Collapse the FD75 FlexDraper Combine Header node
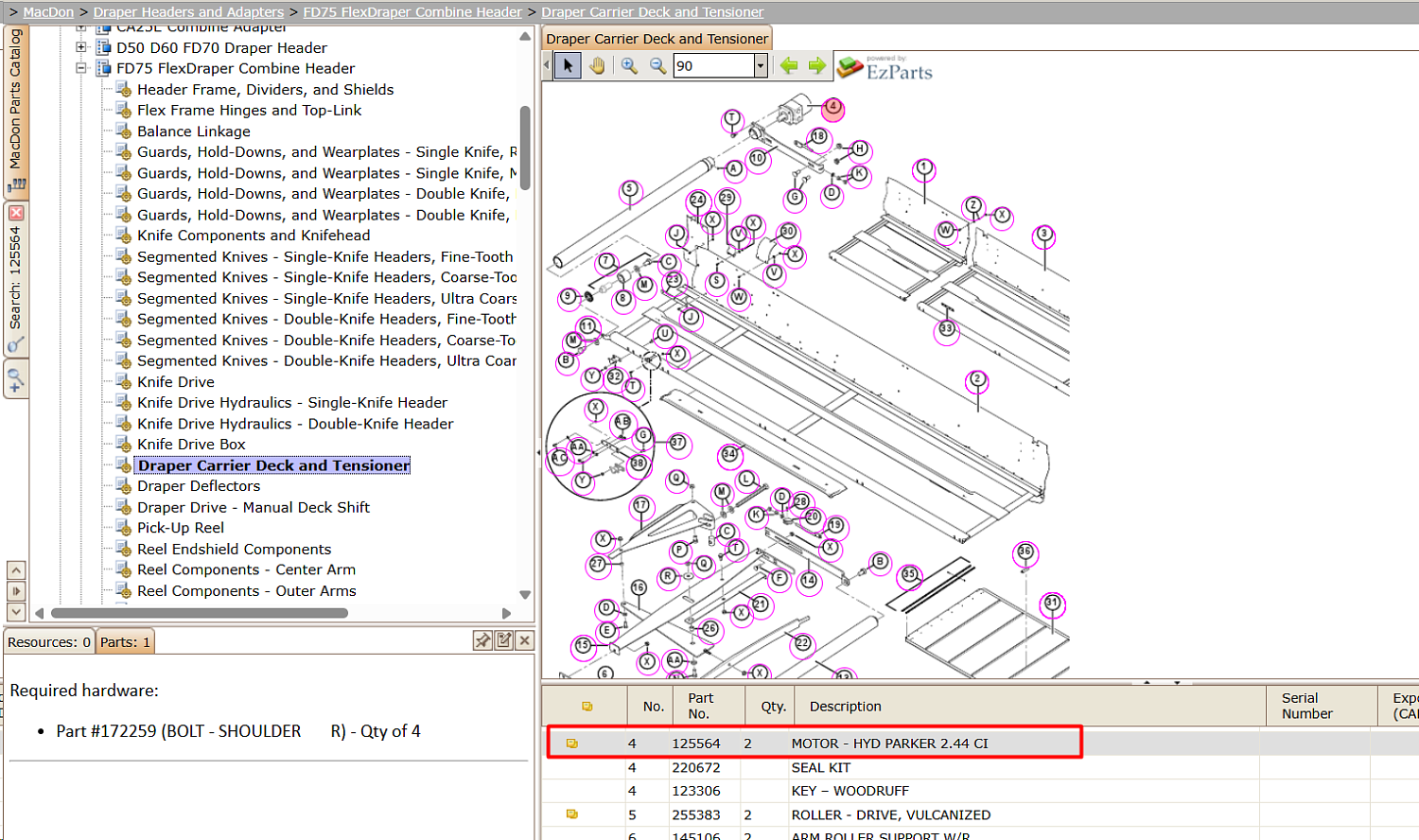1419x840 pixels. point(81,68)
